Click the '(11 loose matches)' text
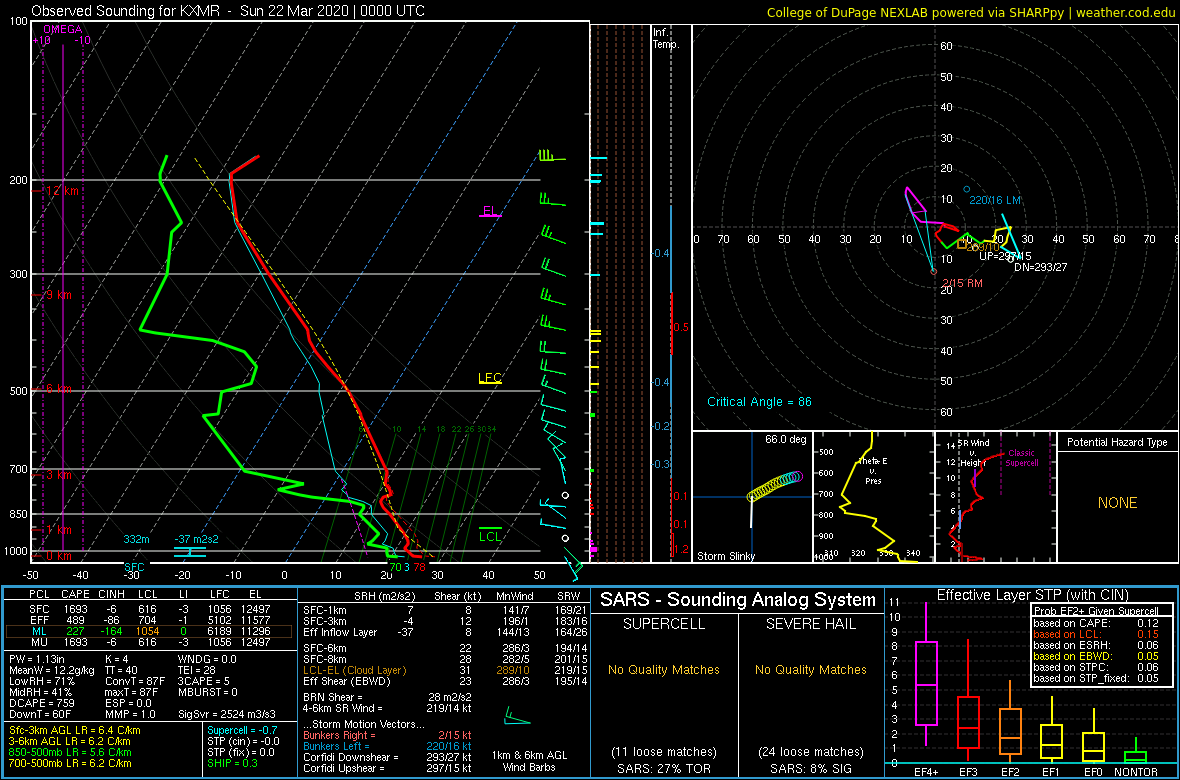Image resolution: width=1180 pixels, height=780 pixels. click(664, 751)
